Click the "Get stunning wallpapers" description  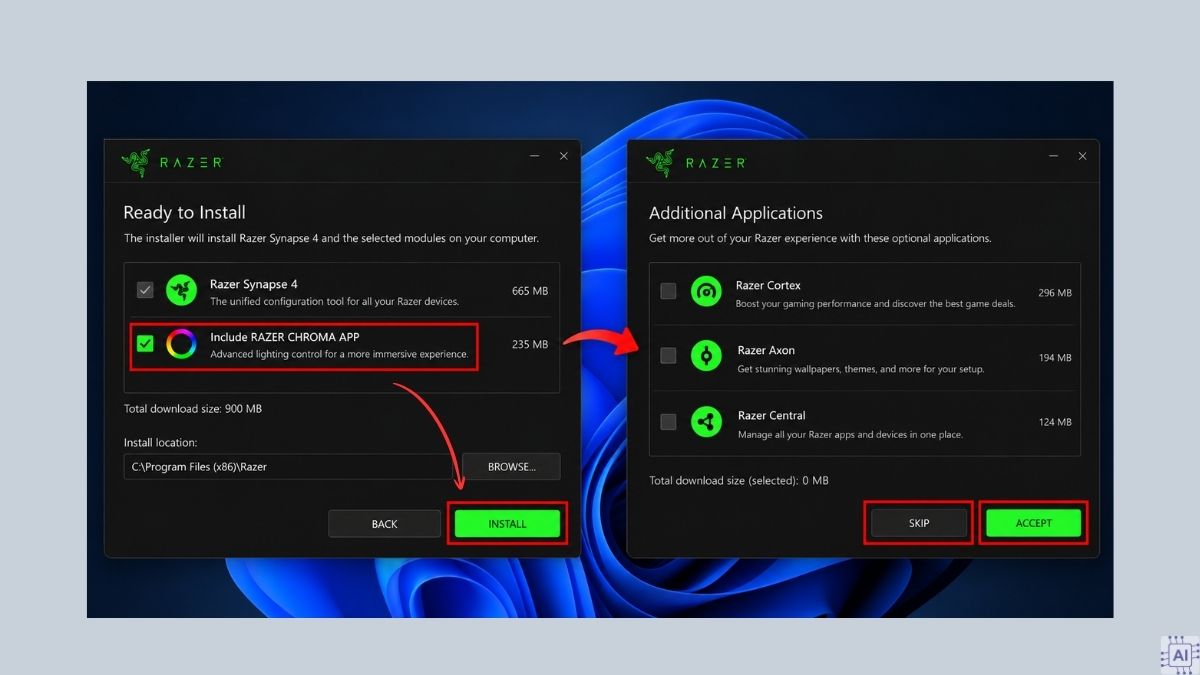click(x=861, y=369)
